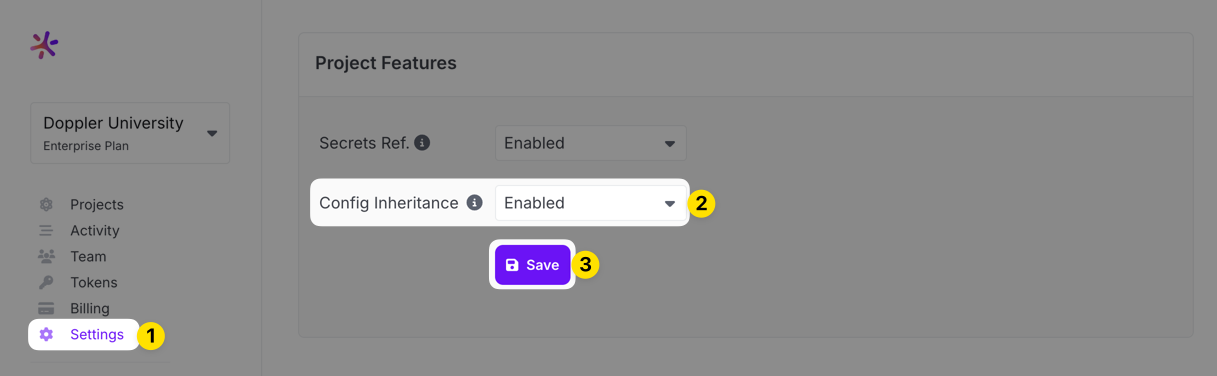The height and width of the screenshot is (376, 1217).
Task: Click the purple Save button
Action: (532, 265)
